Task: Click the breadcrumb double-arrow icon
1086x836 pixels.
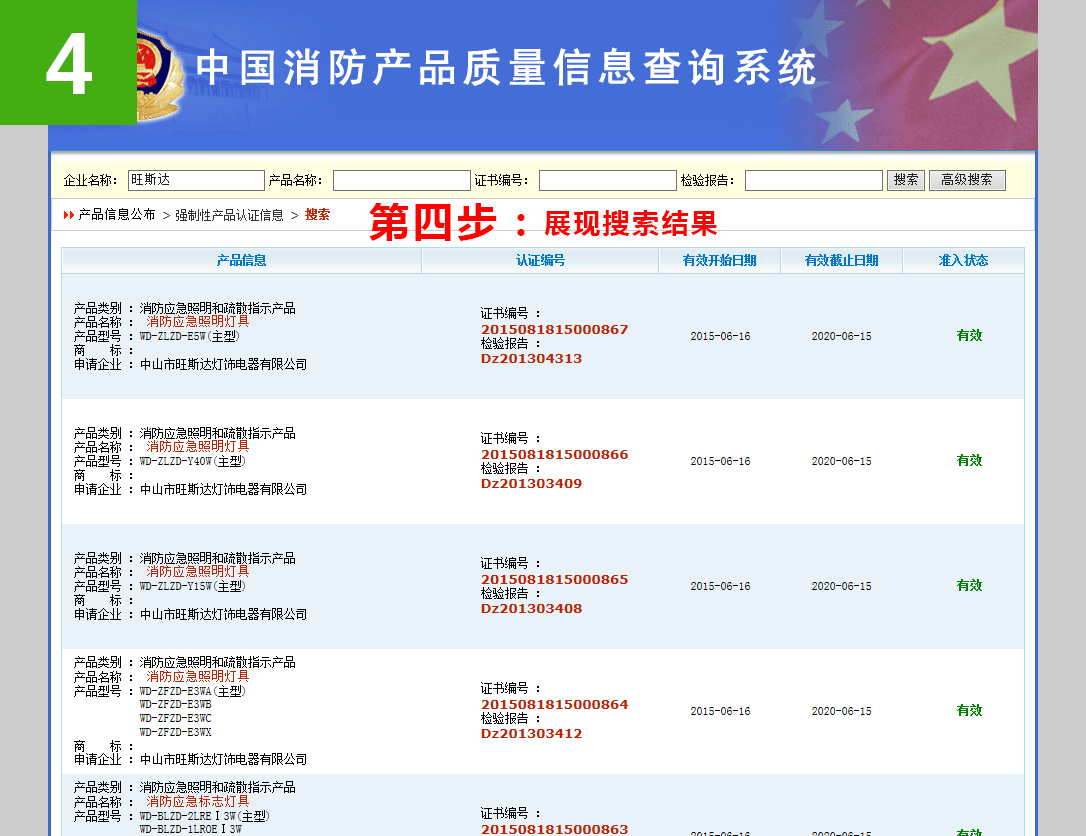Action: [x=69, y=215]
